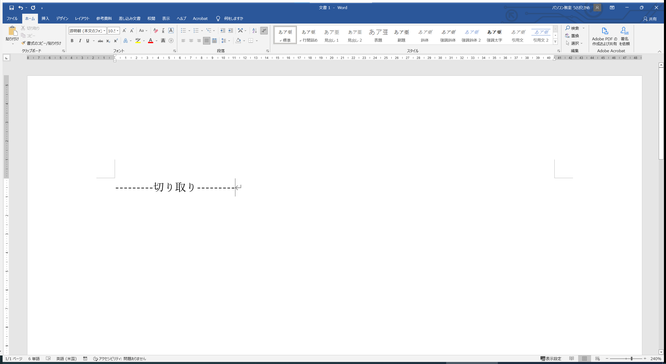Click the Paste clipboard icon
666x364 pixels.
12,32
